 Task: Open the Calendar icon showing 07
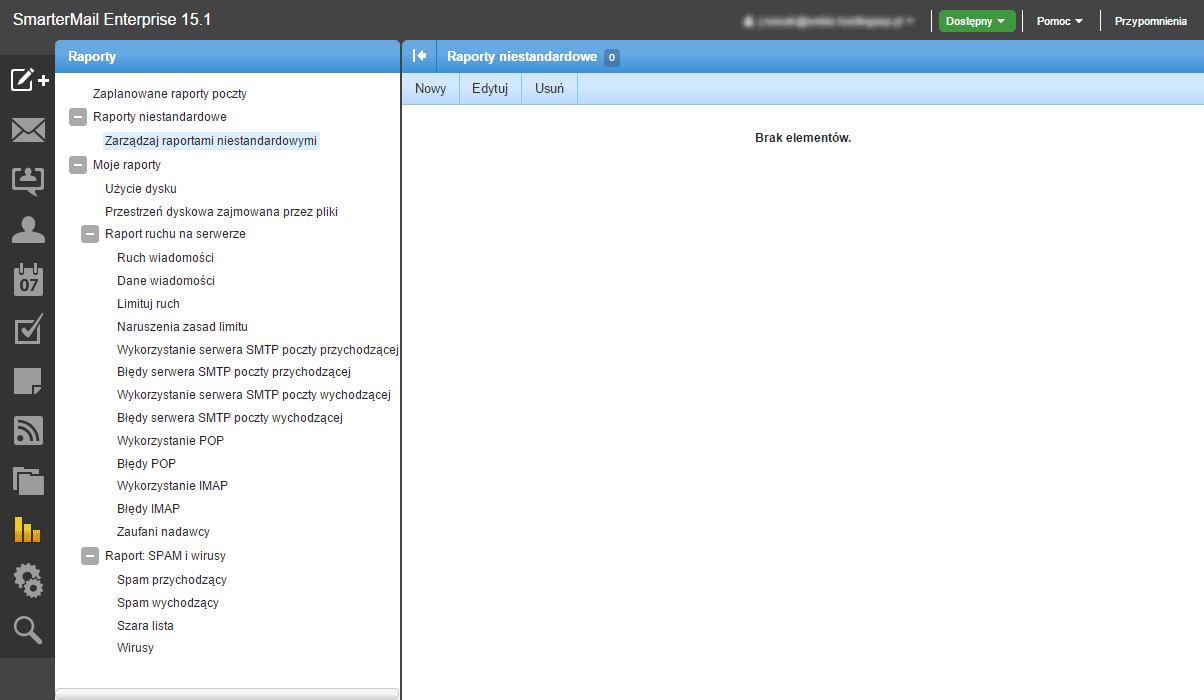tap(28, 280)
